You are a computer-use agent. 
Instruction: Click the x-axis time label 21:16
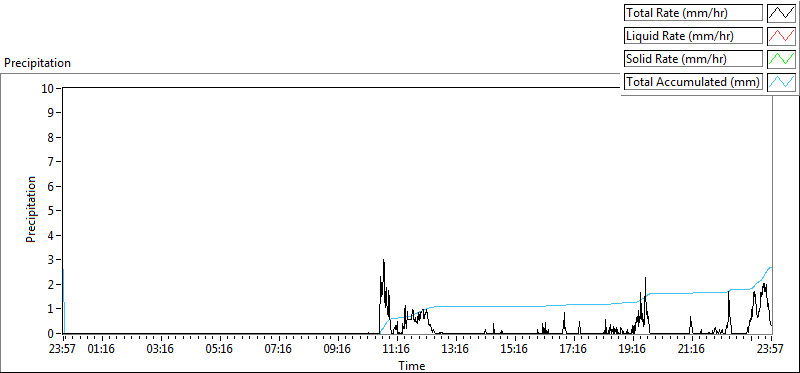pos(691,350)
